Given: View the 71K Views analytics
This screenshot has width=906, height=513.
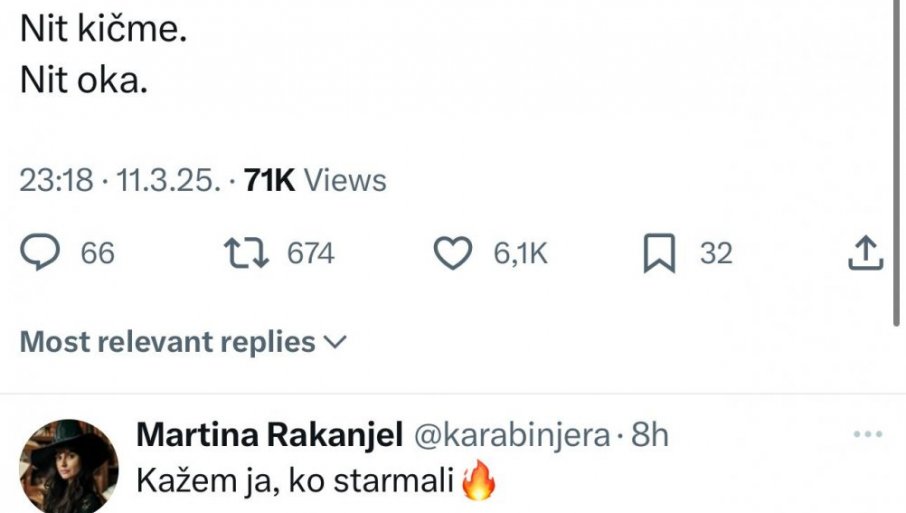Looking at the screenshot, I should (x=315, y=180).
